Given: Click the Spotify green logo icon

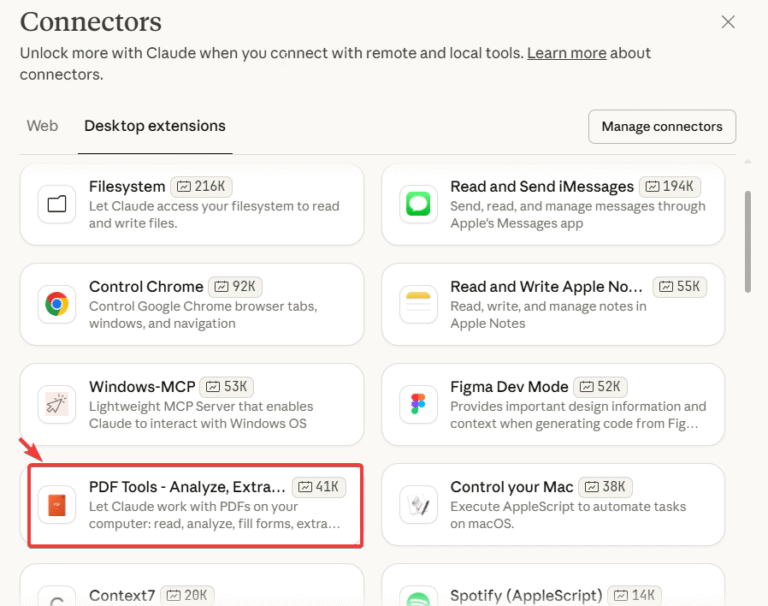Looking at the screenshot, I should [417, 599].
